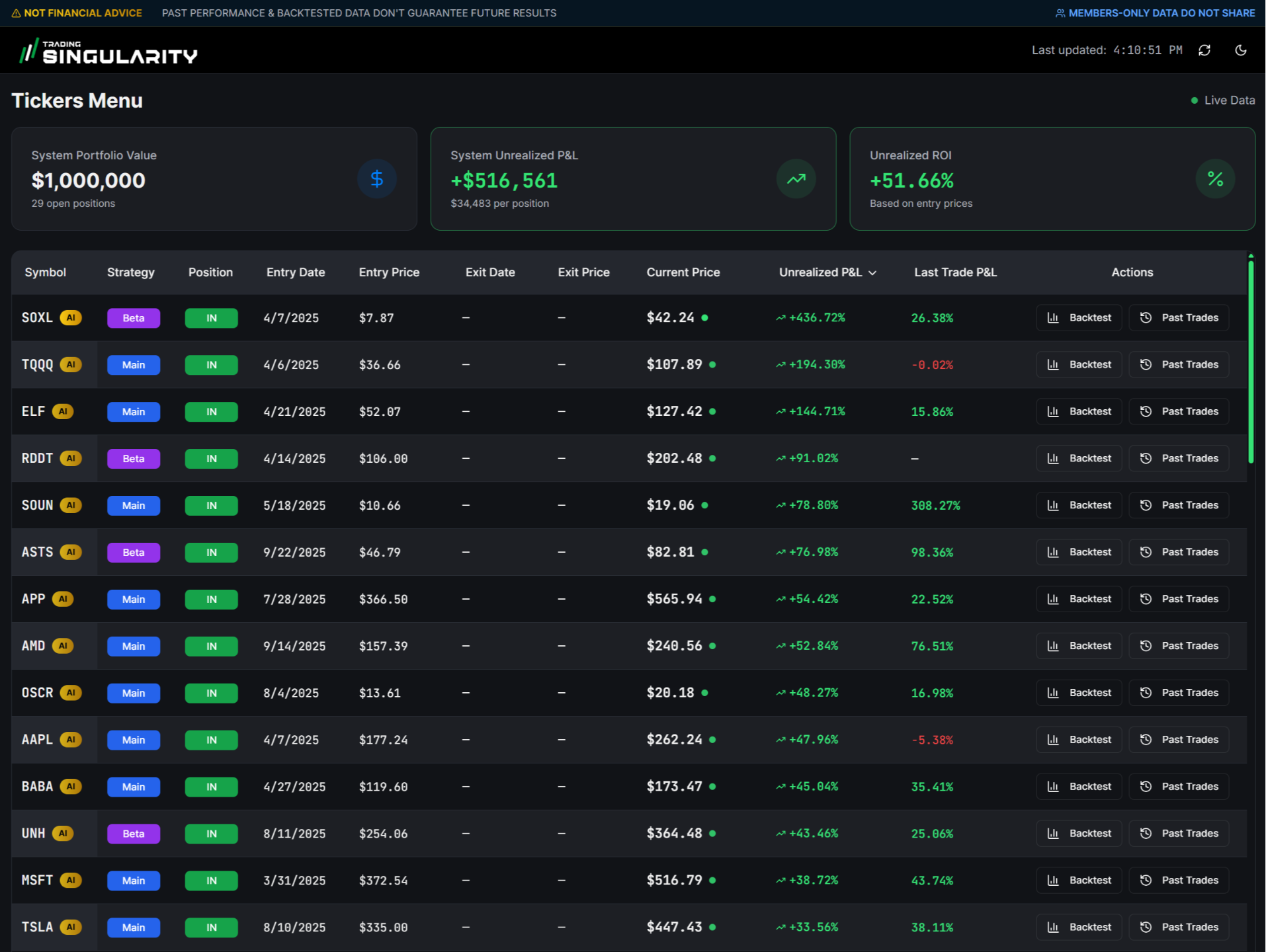Click the +51.66% unrealized ROI value
The height and width of the screenshot is (952, 1266).
pos(911,180)
